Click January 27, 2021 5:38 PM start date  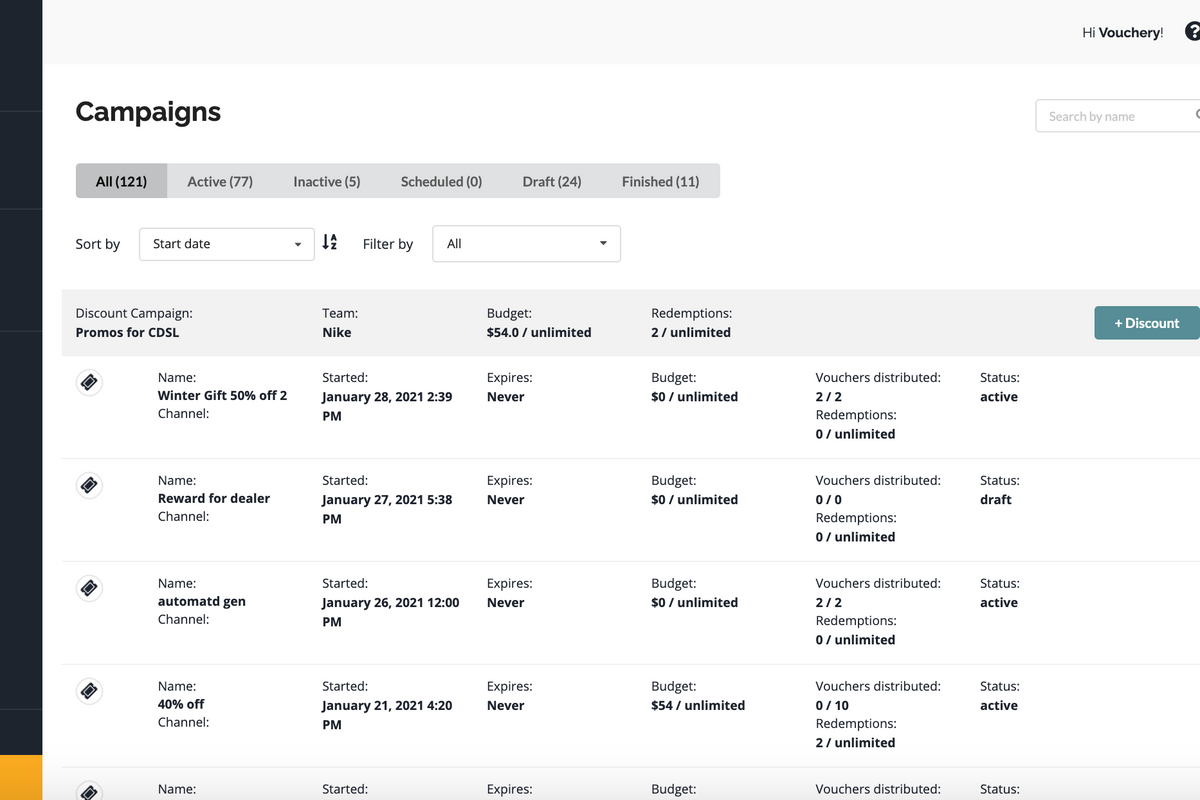[x=387, y=509]
